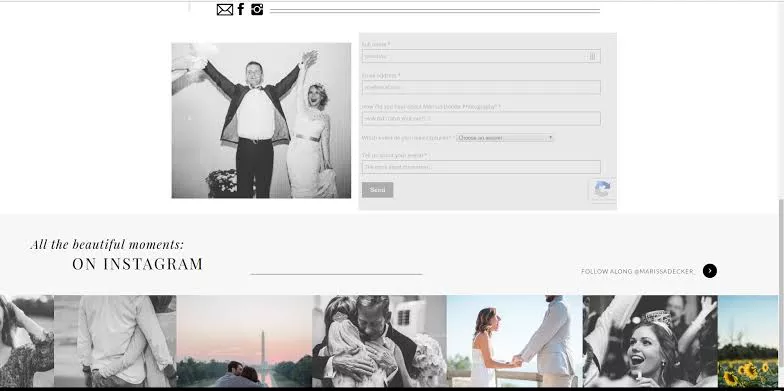Viewport: 784px width, 391px height.
Task: Submit the form with the Send button
Action: [378, 190]
